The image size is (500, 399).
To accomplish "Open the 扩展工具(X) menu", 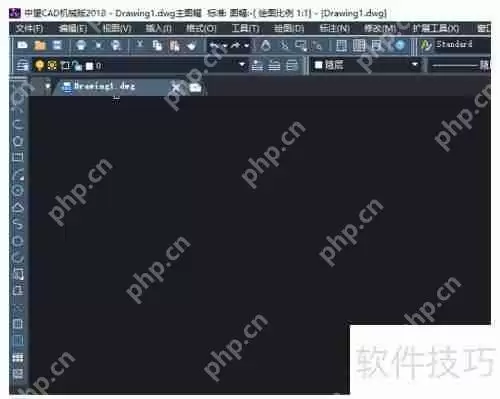I will [436, 29].
